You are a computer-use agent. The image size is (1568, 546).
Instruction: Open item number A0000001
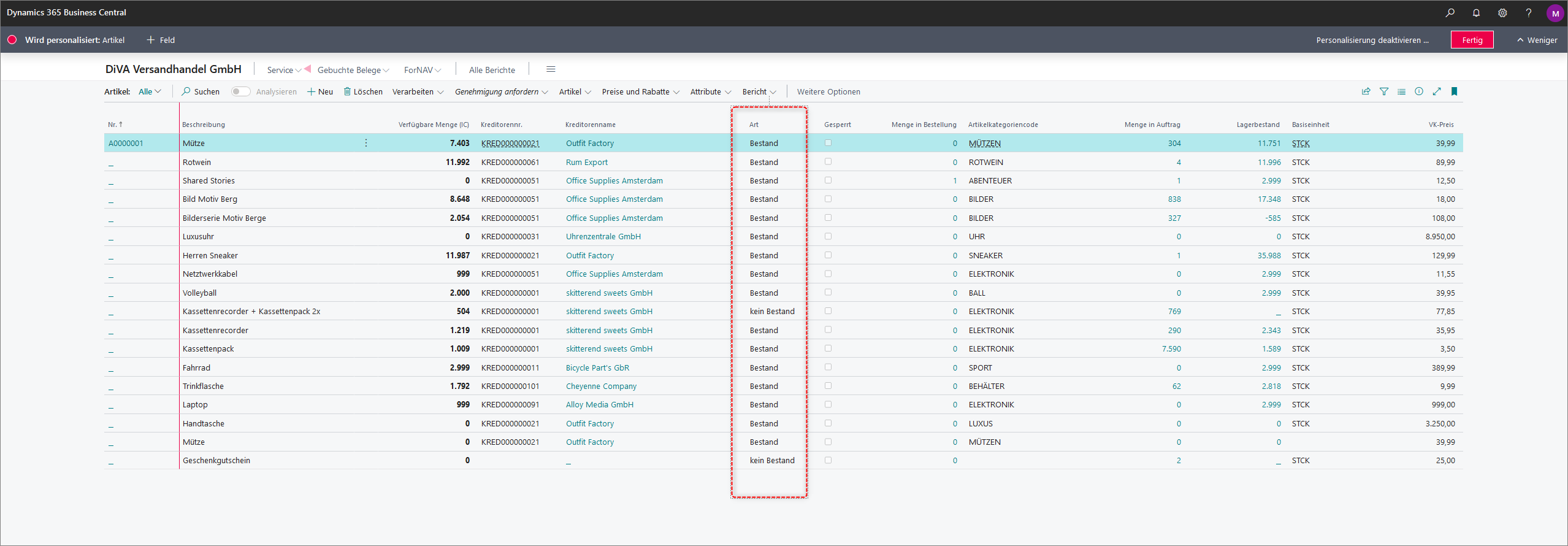126,143
